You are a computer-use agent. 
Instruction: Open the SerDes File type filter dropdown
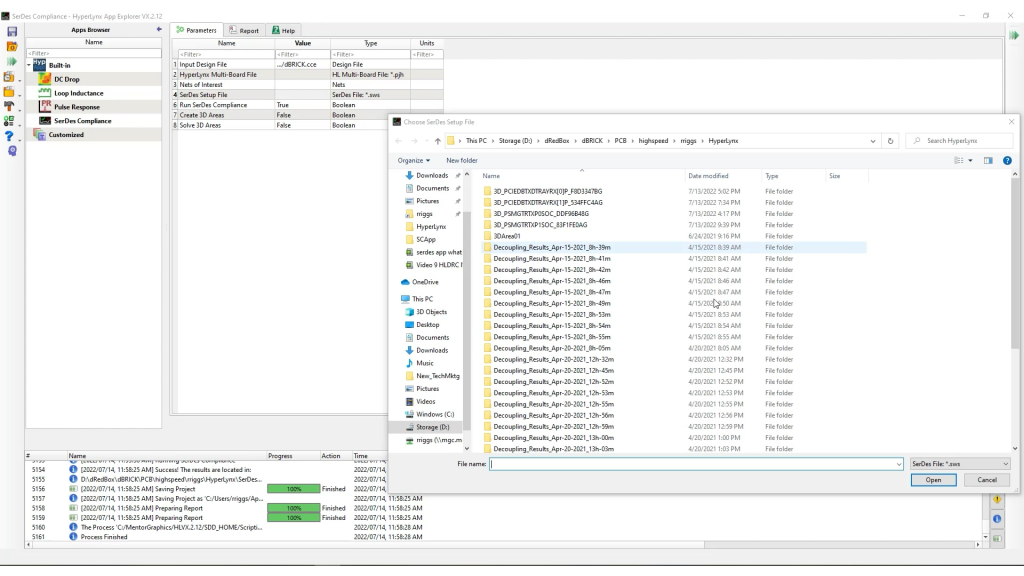pyautogui.click(x=959, y=464)
